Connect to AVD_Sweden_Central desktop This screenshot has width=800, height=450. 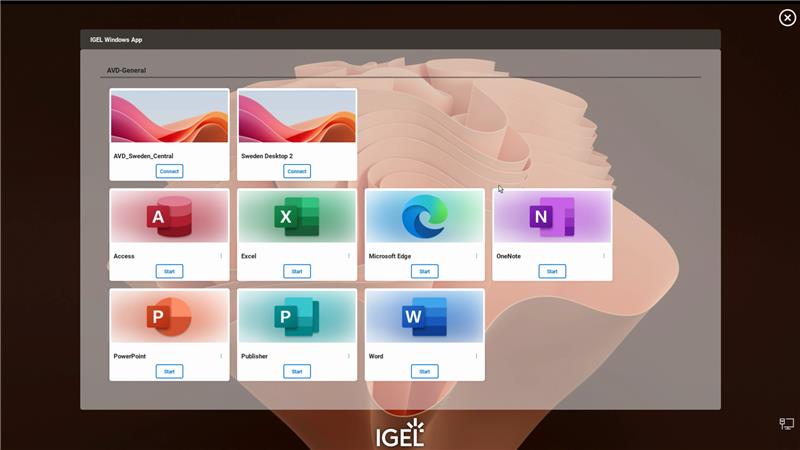click(169, 171)
